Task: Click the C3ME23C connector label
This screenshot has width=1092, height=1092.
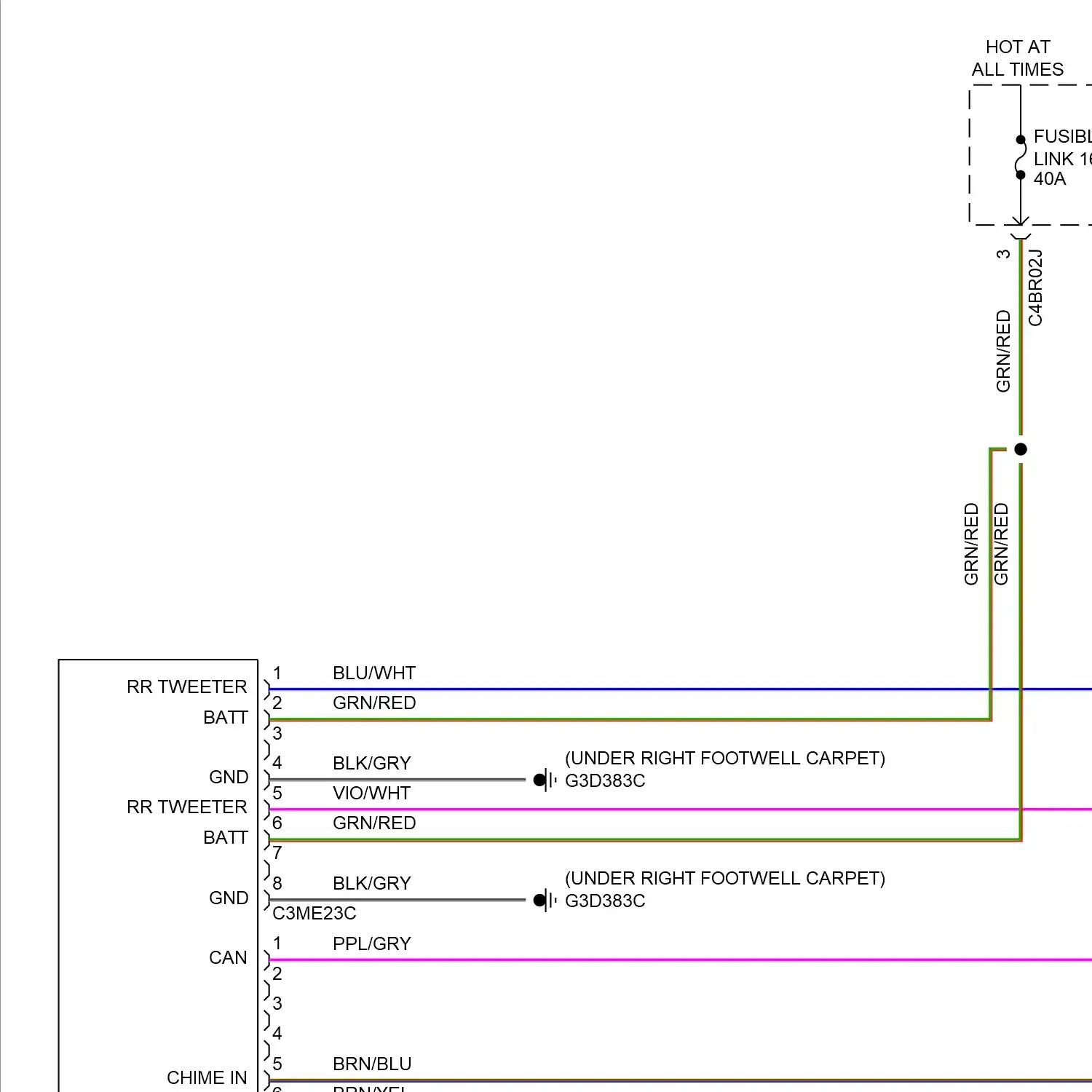Action: [314, 913]
